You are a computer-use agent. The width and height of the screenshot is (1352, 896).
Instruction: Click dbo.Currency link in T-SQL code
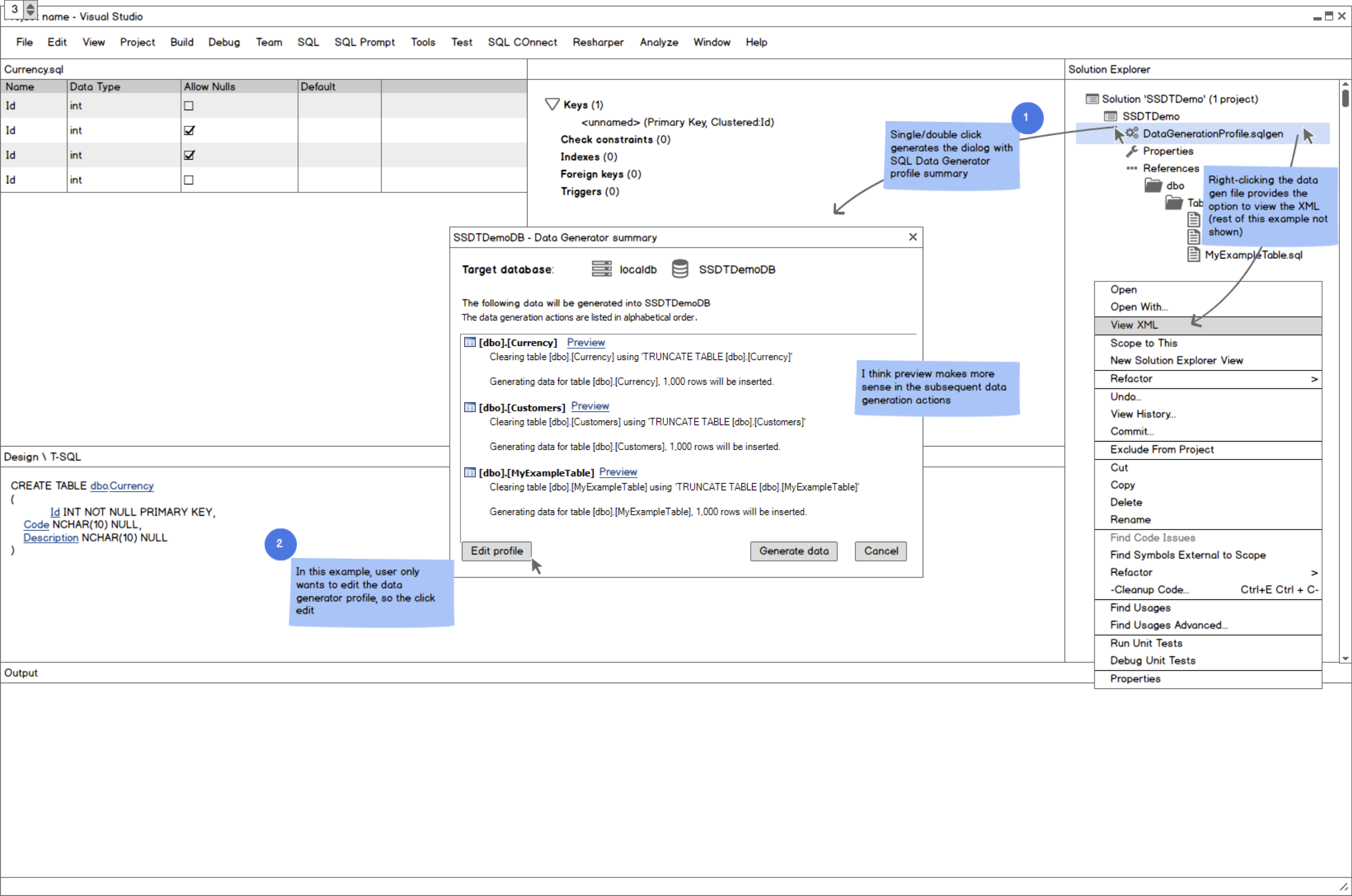[x=122, y=486]
